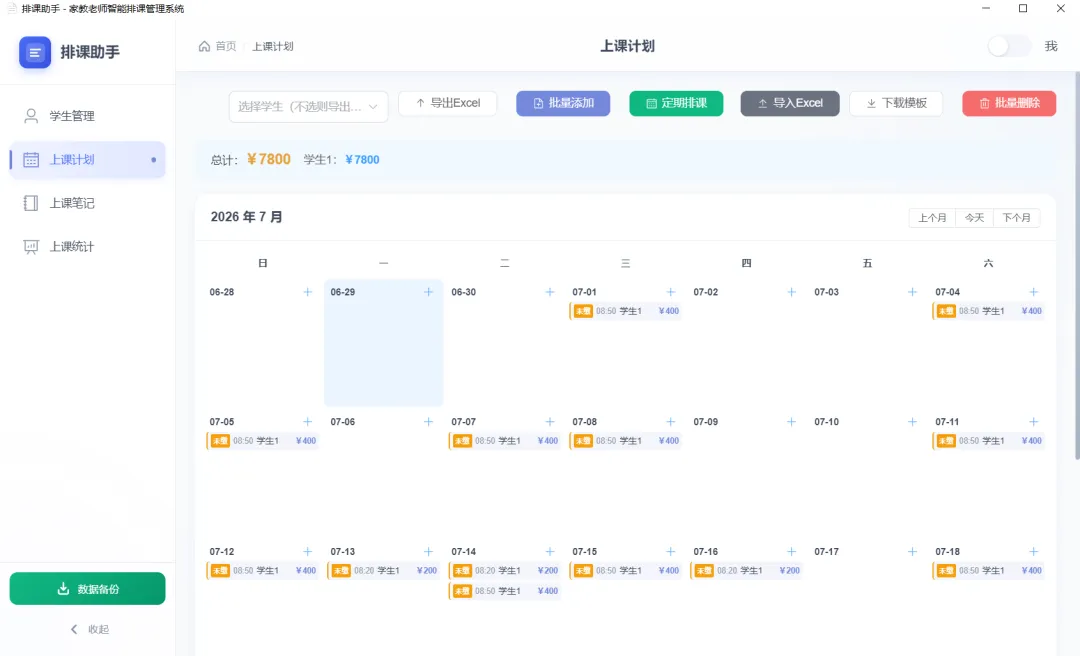Click the 导出Excel button
1080x656 pixels.
pyautogui.click(x=448, y=103)
